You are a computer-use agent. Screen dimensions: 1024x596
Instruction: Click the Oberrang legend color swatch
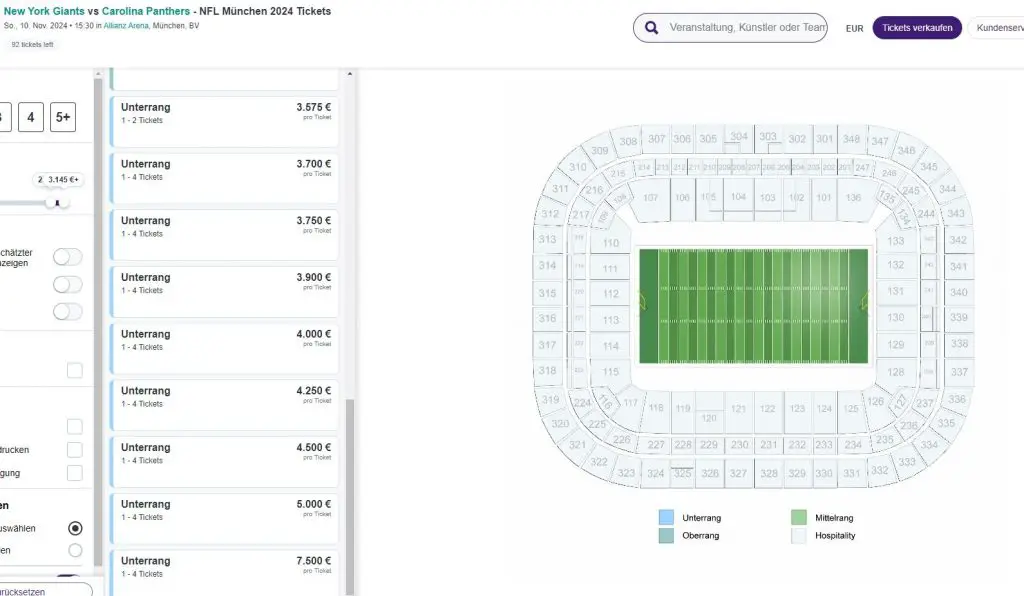(x=666, y=536)
